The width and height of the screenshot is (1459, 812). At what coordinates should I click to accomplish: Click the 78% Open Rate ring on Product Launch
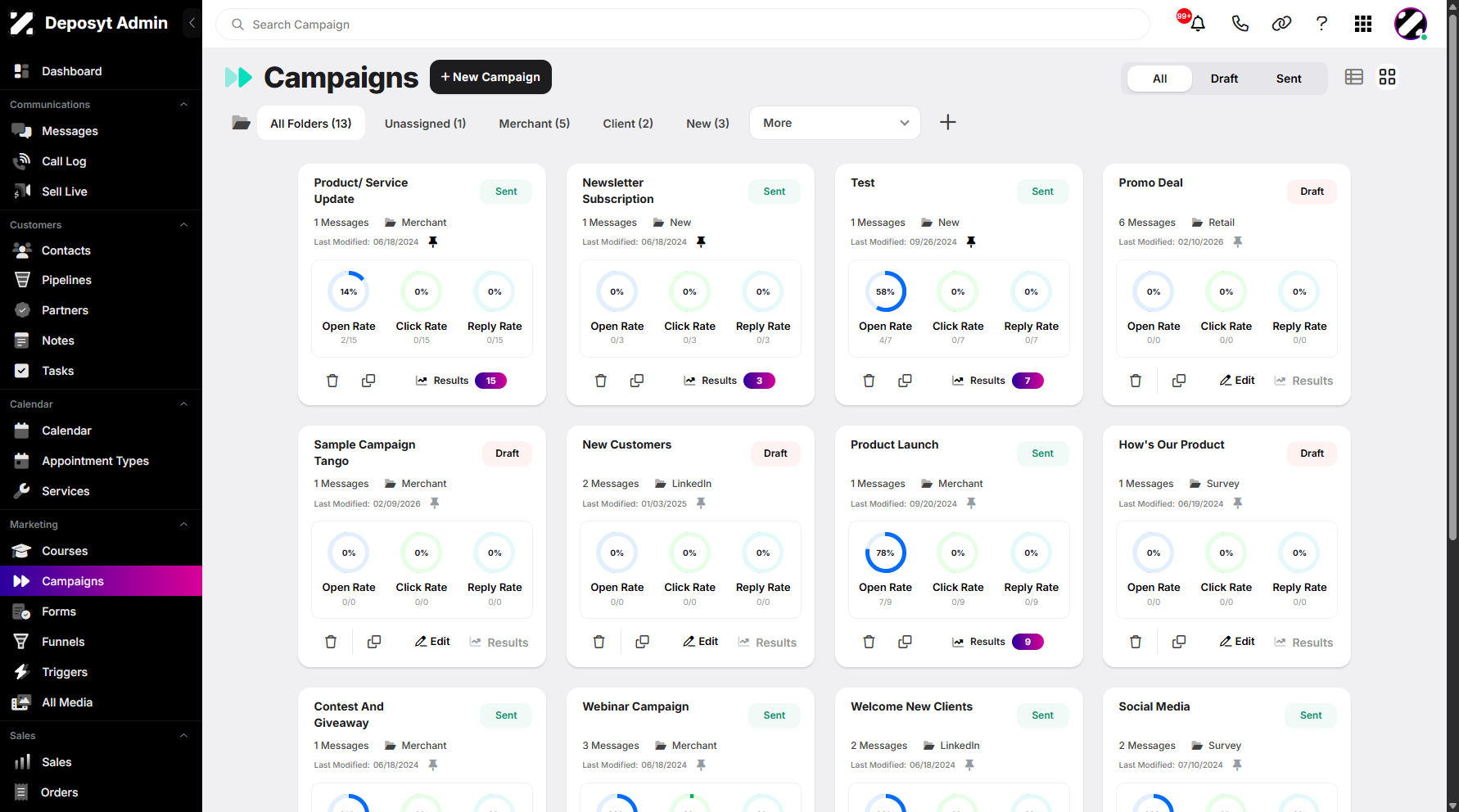point(885,553)
